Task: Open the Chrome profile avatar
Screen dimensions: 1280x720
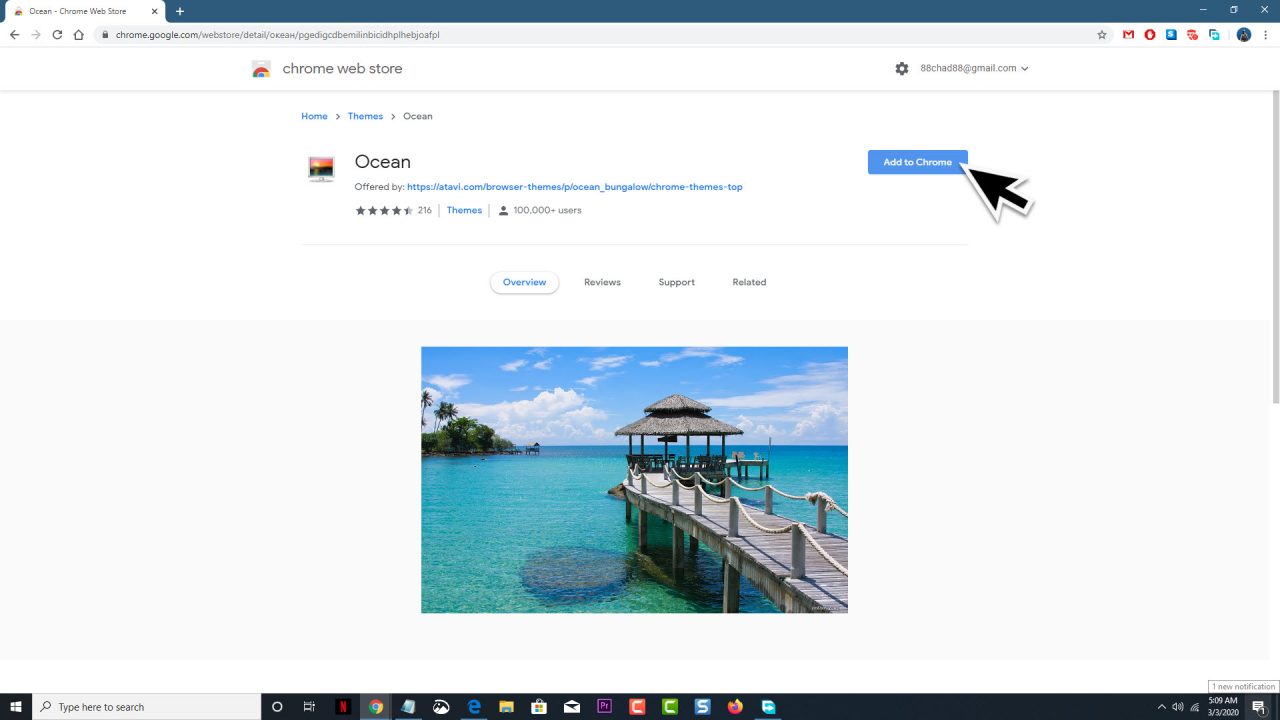Action: click(x=1243, y=34)
